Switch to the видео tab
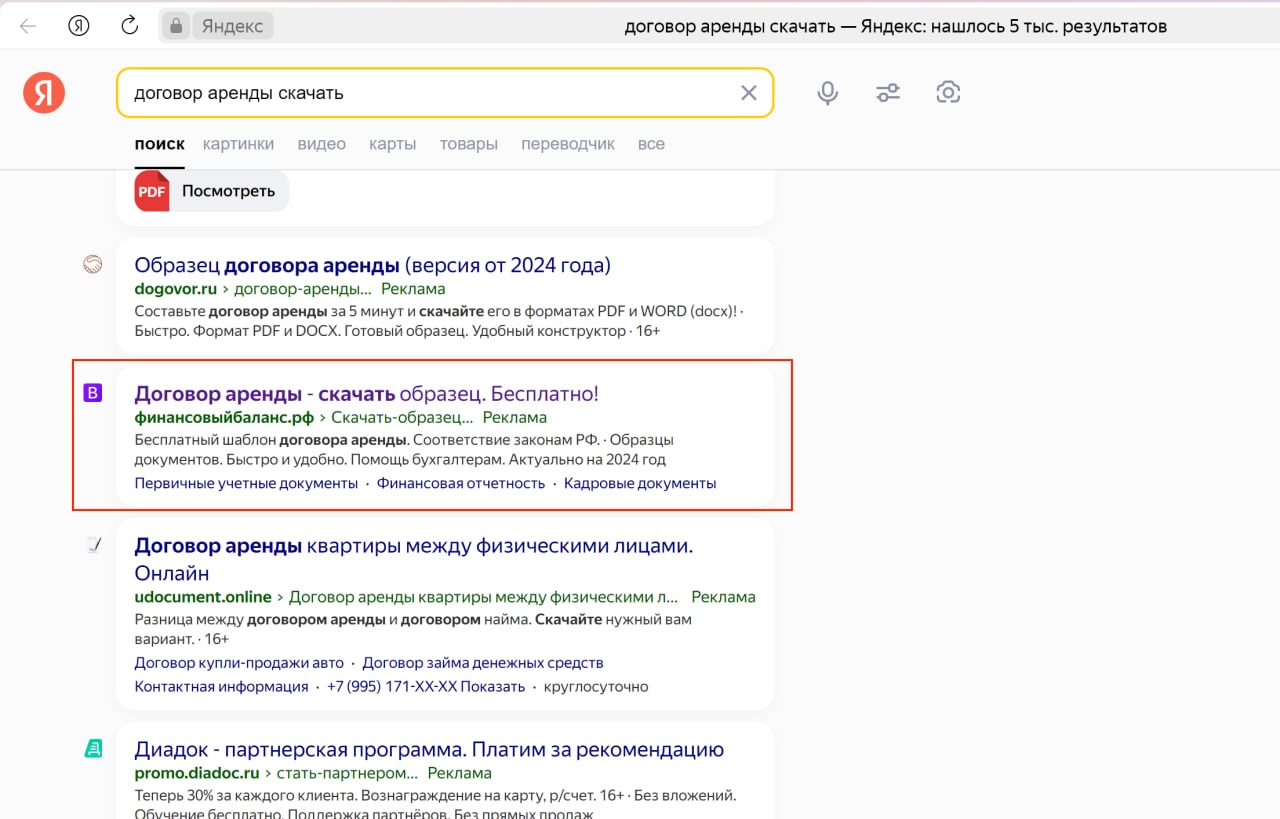 click(321, 144)
